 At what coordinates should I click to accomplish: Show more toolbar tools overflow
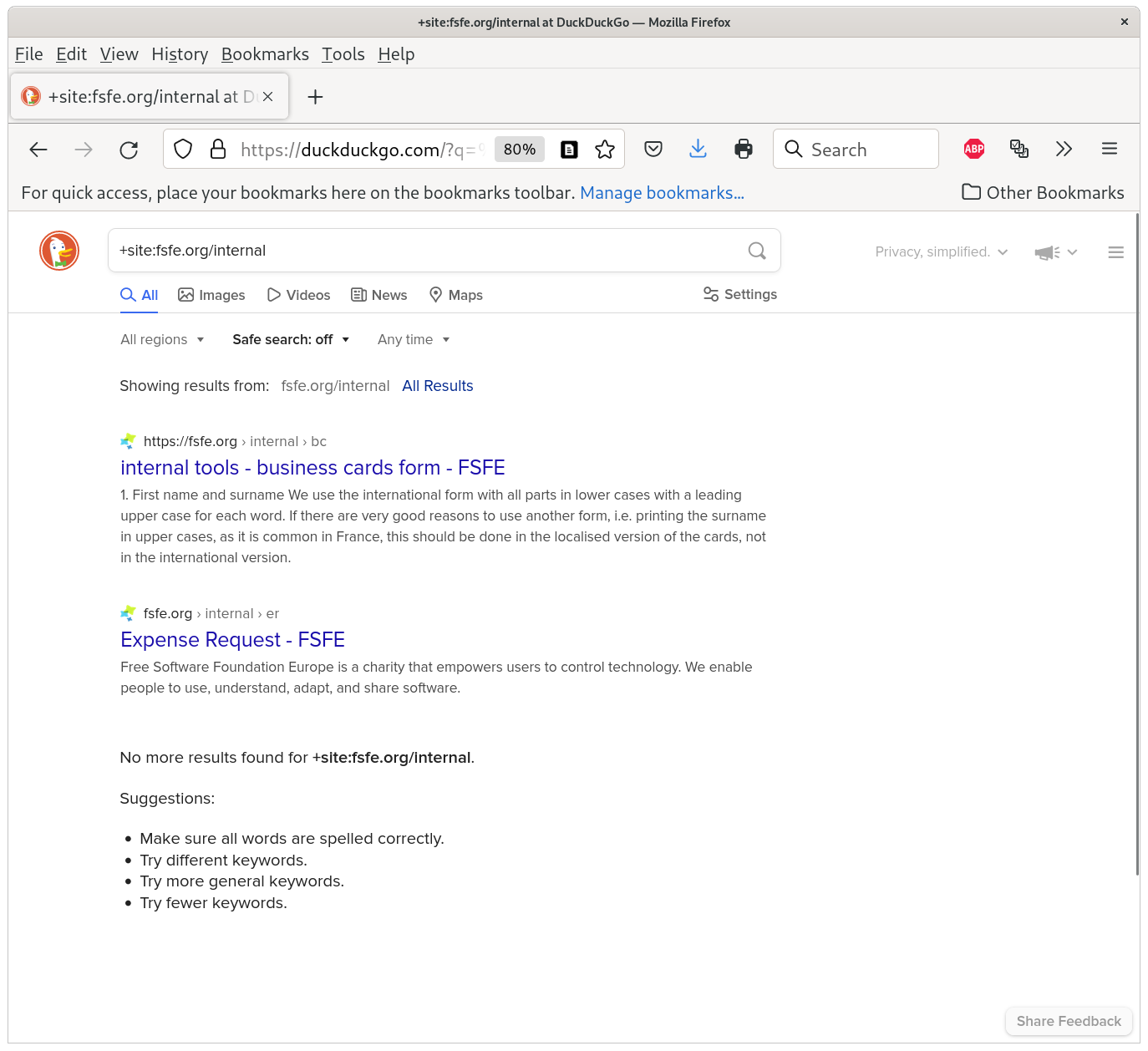coord(1064,149)
